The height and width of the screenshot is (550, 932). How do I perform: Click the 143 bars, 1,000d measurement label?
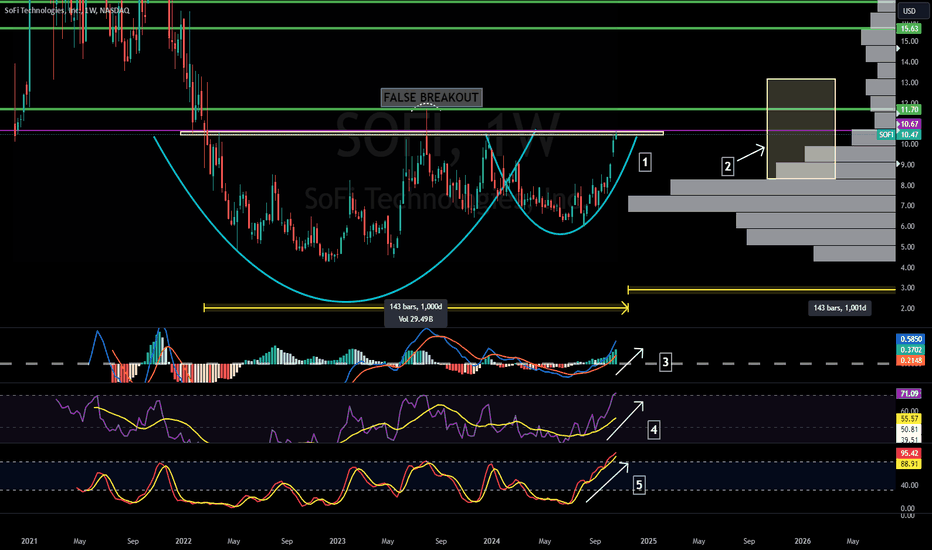[x=416, y=307]
